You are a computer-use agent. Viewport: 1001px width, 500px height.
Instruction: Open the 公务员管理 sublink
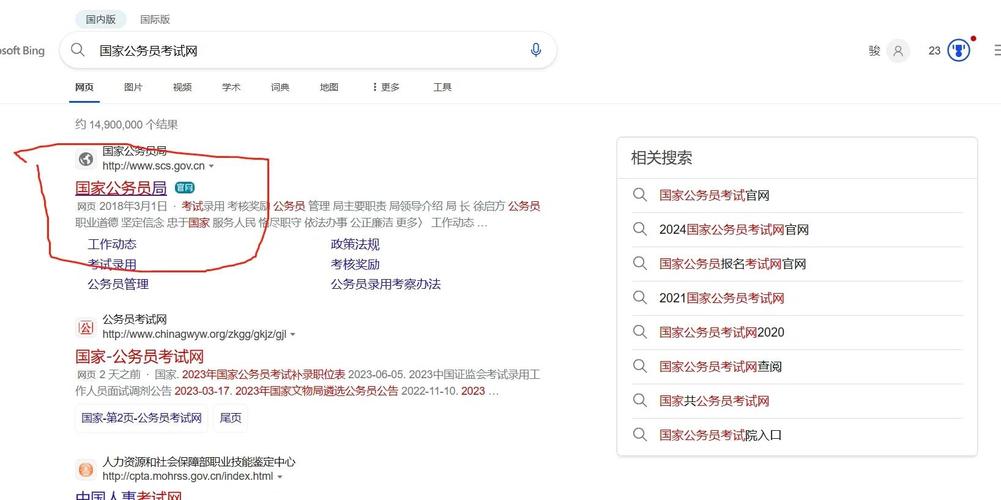pos(118,284)
